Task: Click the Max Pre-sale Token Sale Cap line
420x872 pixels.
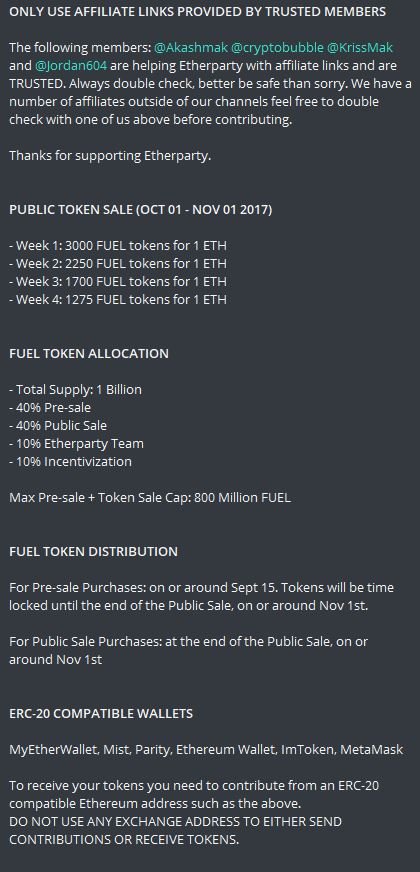Action: (150, 497)
